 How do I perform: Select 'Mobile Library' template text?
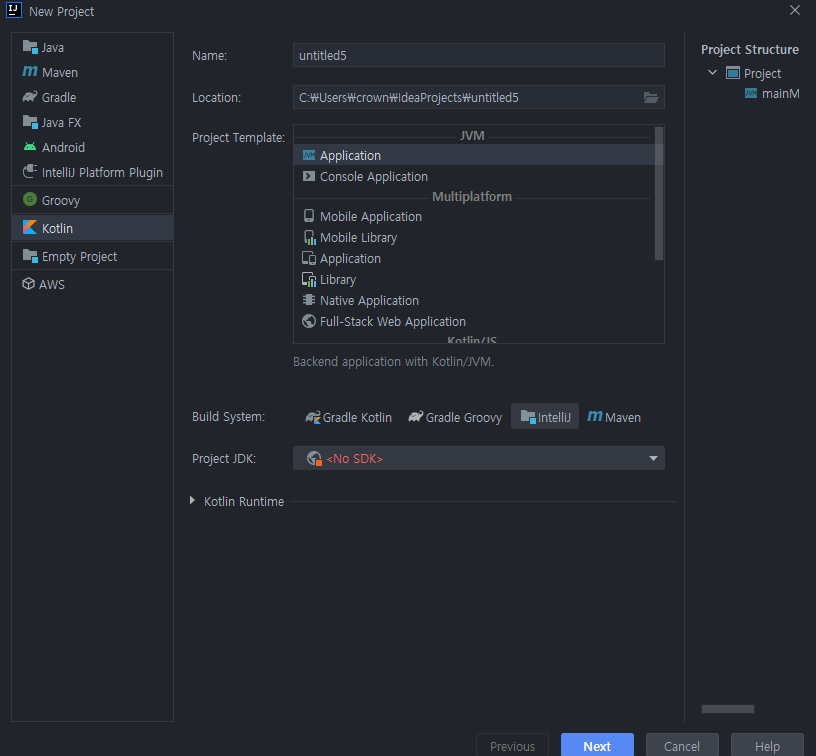pyautogui.click(x=359, y=238)
